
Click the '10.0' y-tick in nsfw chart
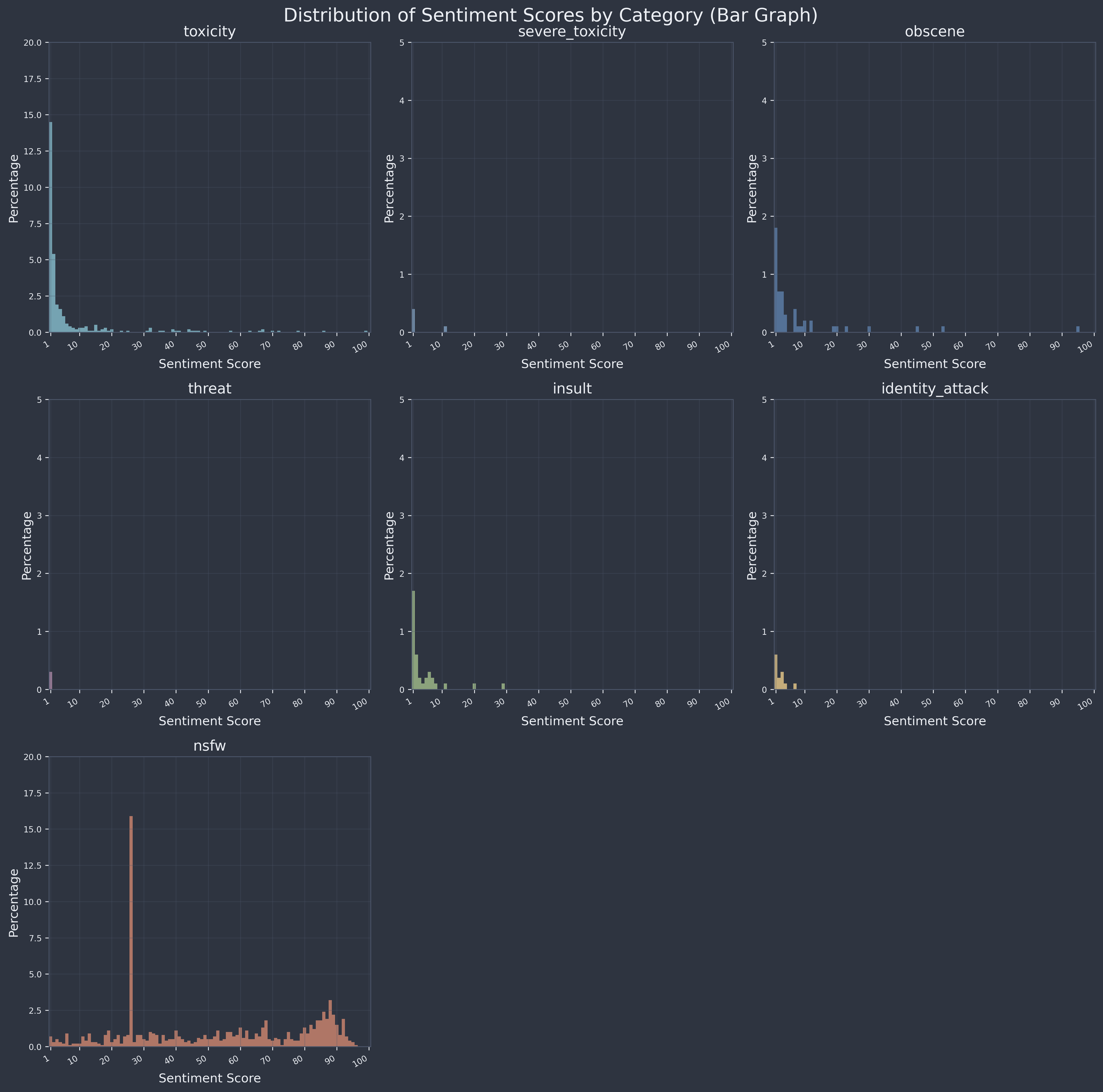click(35, 902)
